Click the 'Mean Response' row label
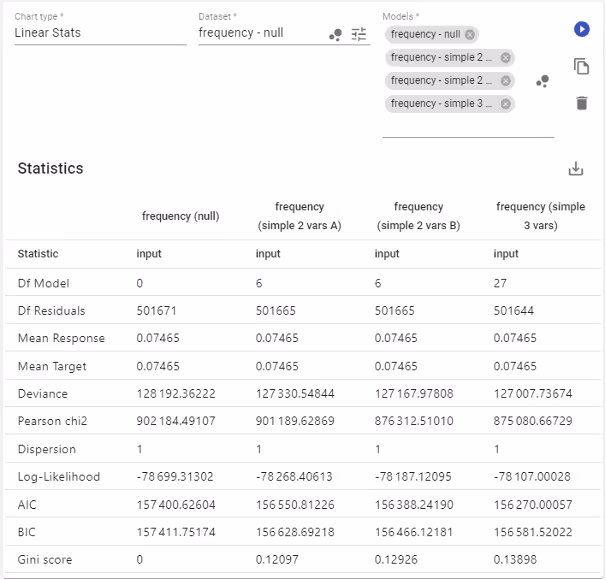Image resolution: width=606 pixels, height=580 pixels. tap(61, 338)
